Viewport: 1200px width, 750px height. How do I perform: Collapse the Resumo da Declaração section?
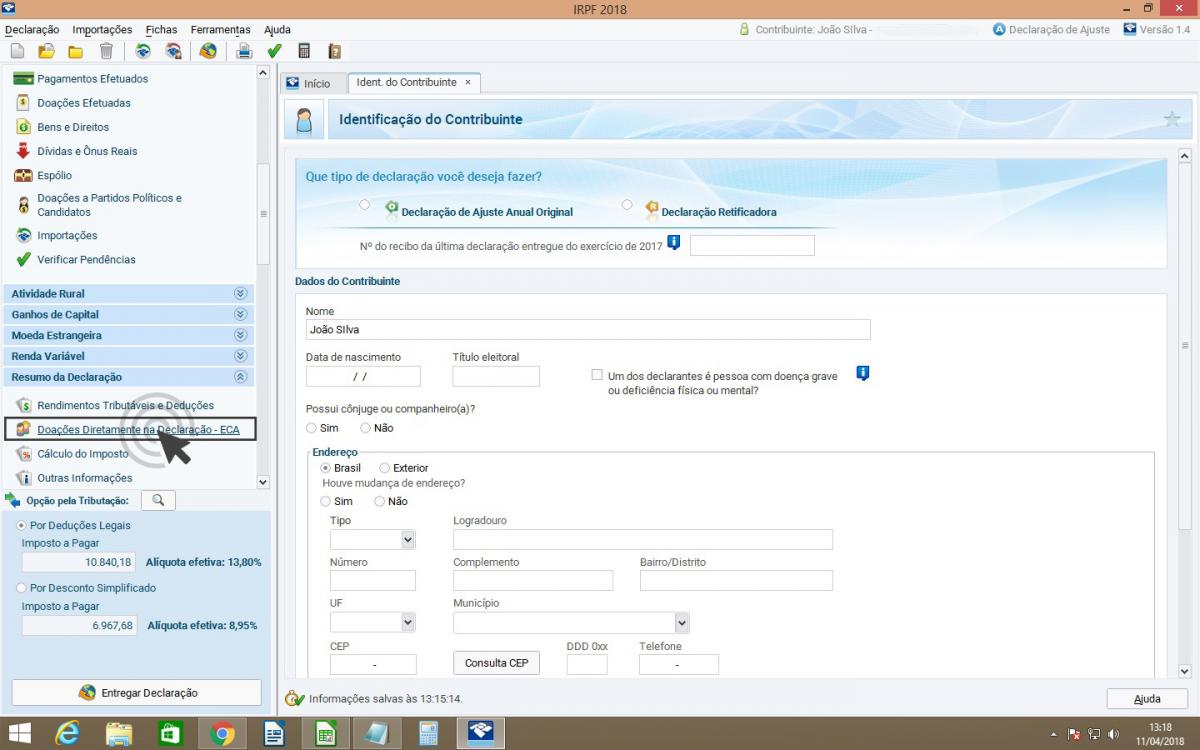click(240, 377)
